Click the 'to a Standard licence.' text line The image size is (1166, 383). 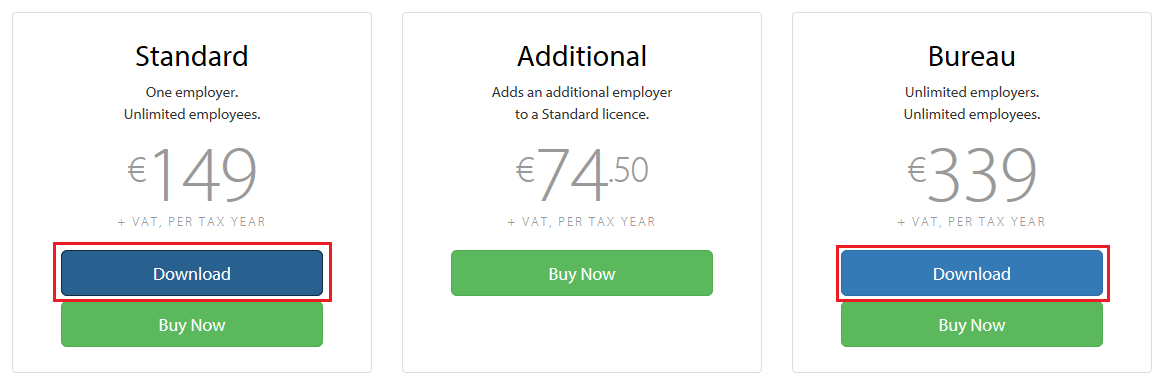click(582, 115)
